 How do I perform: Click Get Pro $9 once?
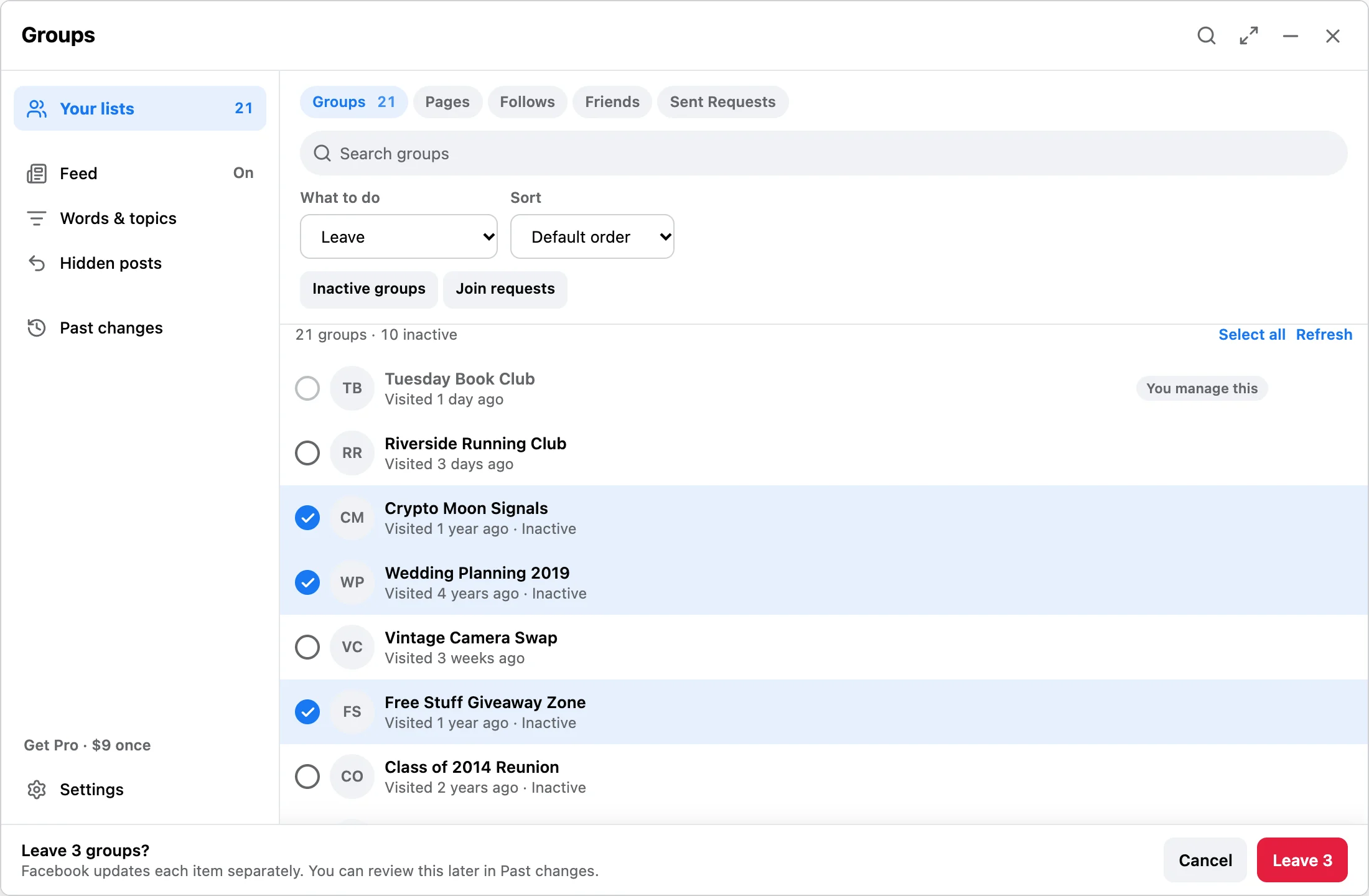click(x=88, y=745)
